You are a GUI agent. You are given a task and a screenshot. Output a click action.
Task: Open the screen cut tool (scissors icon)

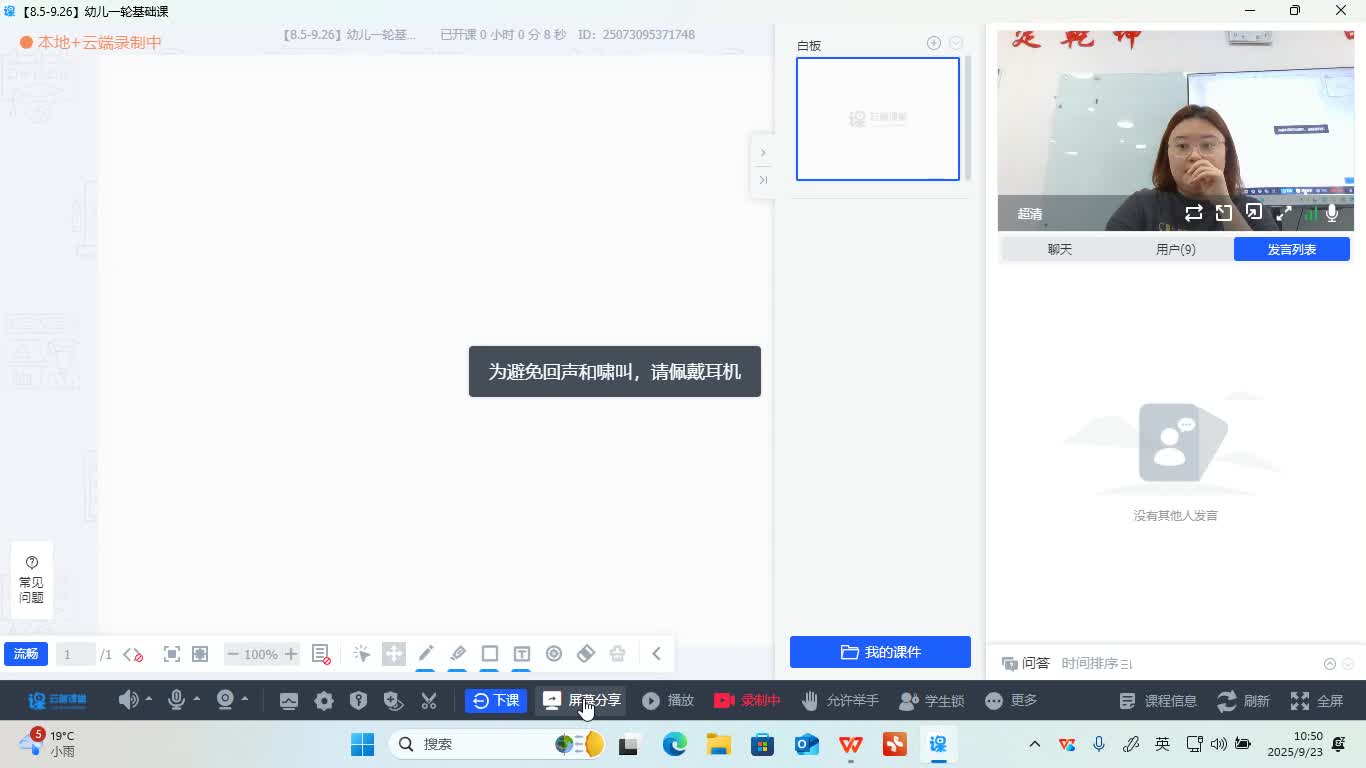click(428, 700)
